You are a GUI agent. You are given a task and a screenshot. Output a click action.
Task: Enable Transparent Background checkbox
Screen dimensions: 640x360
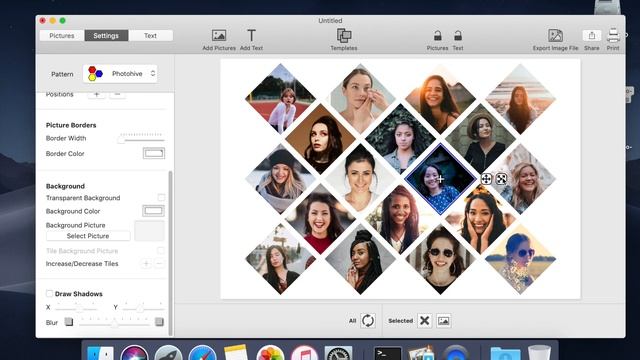[161, 198]
